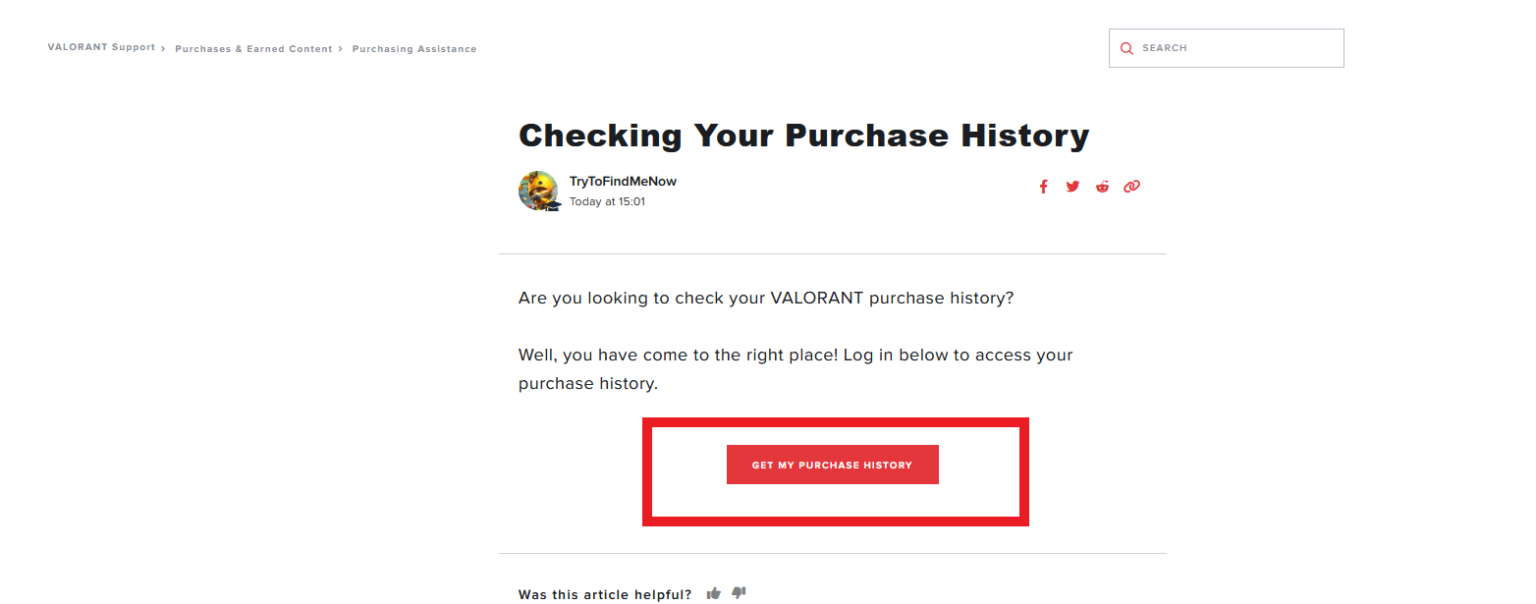Expand the VALORANT Support breadcrumb chevron

[162, 47]
